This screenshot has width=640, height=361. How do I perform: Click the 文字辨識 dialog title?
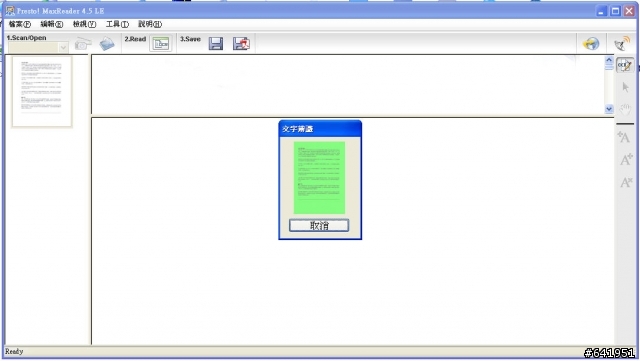[298, 129]
